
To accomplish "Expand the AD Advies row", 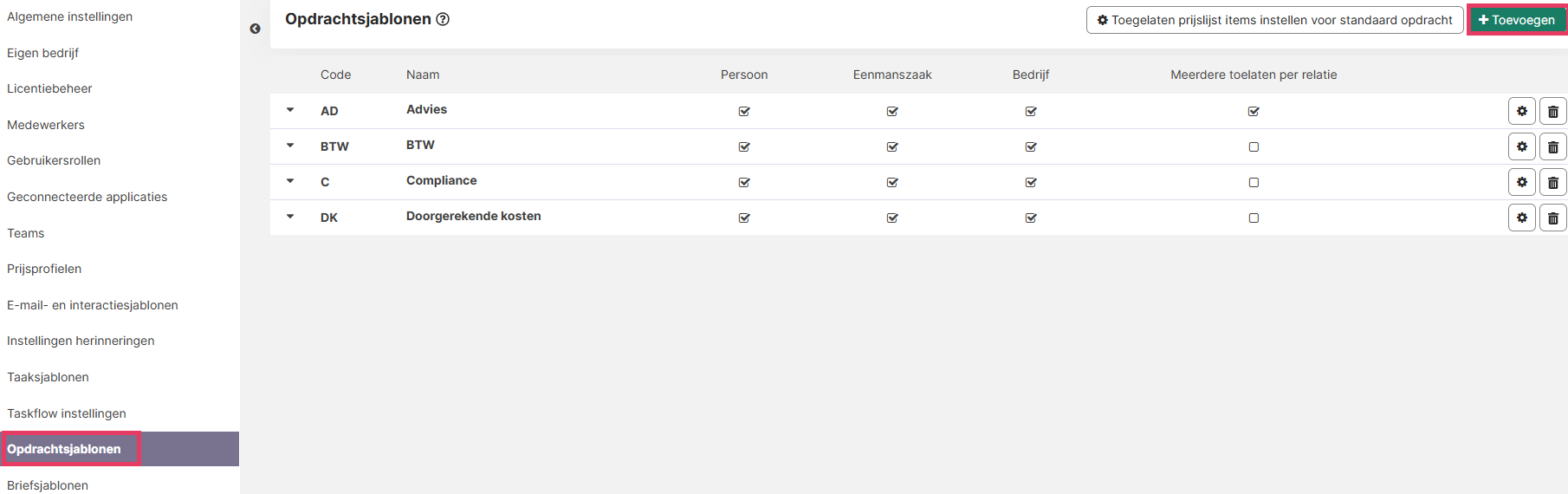I will tap(290, 110).
